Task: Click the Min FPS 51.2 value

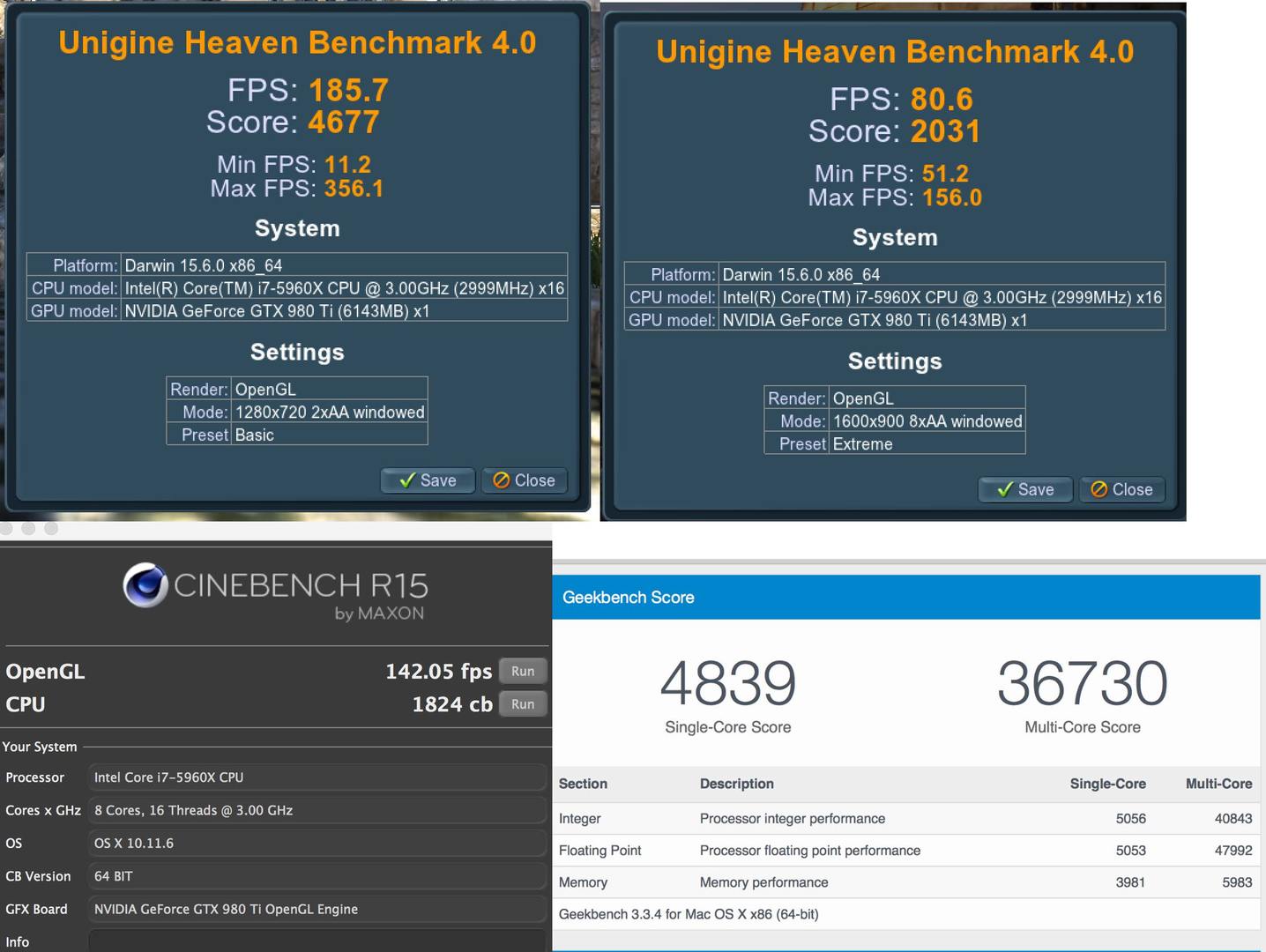Action: pos(945,174)
